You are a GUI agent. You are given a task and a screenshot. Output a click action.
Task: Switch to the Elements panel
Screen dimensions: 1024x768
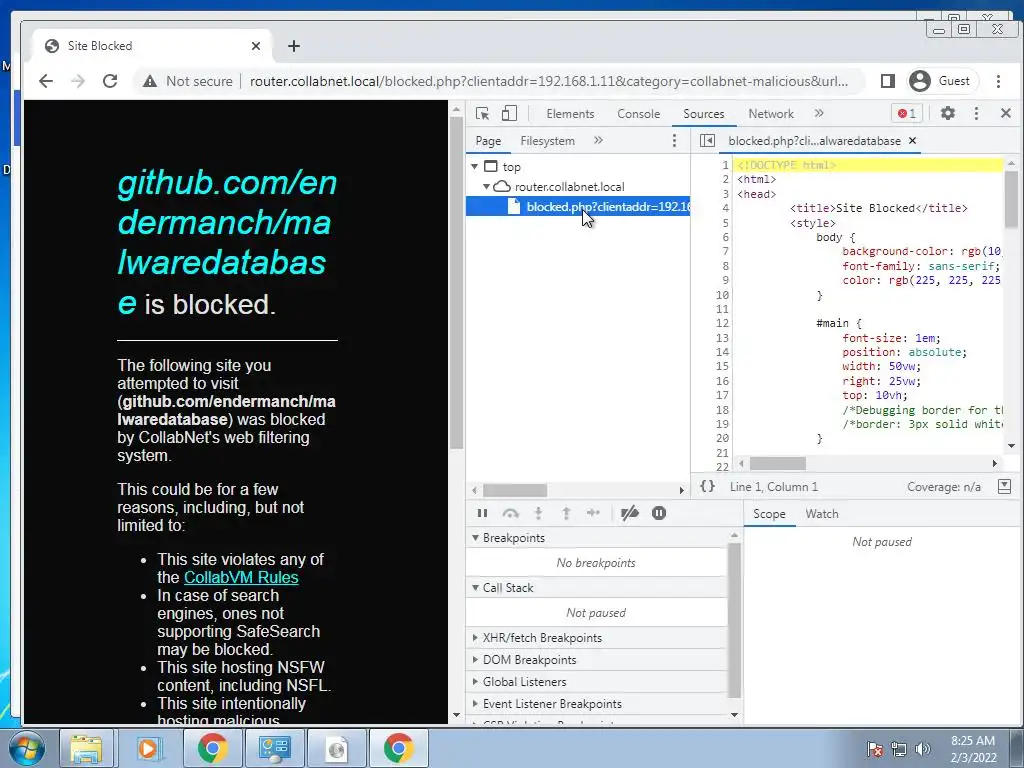(x=570, y=114)
